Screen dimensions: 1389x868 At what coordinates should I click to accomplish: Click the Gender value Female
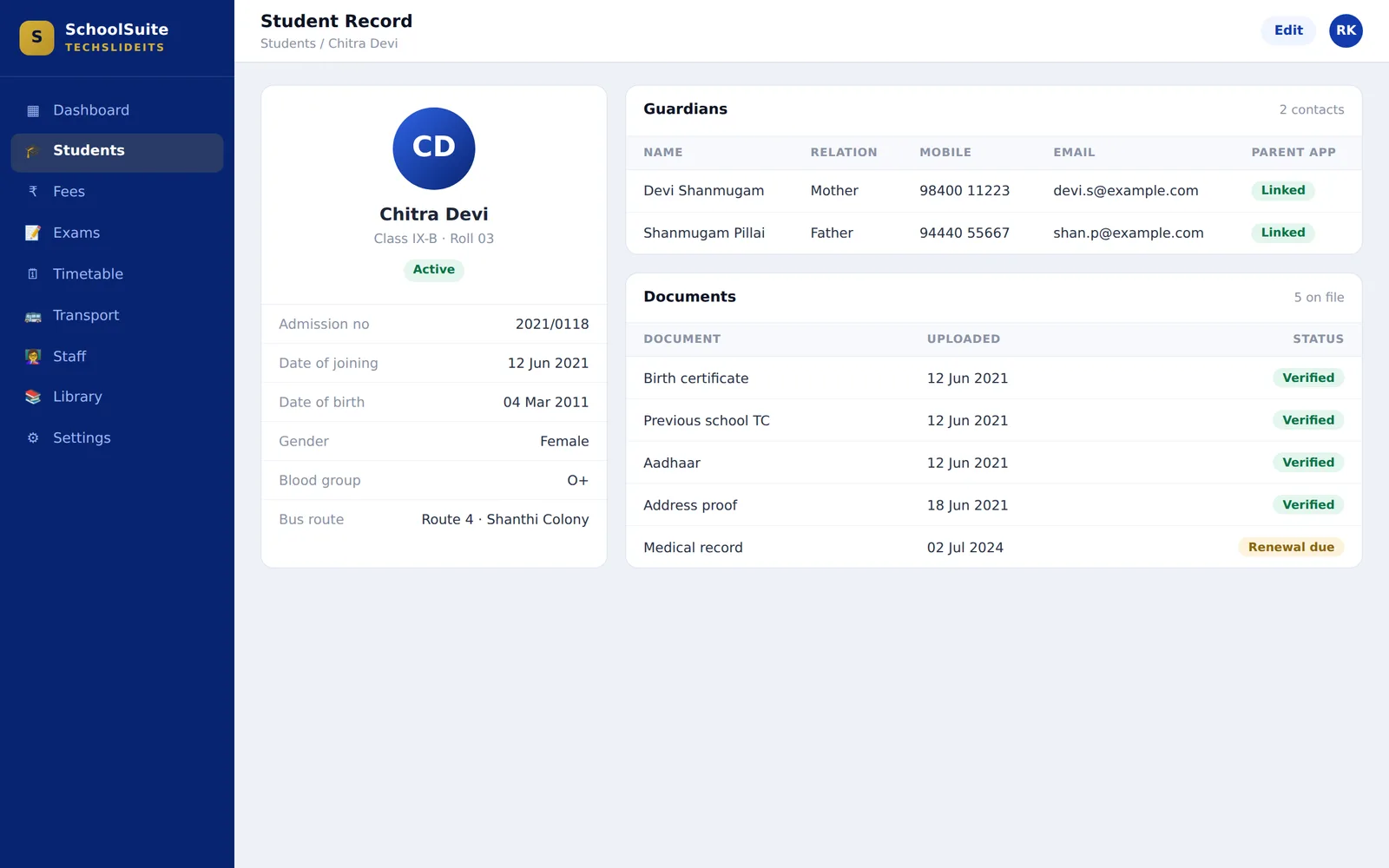coord(564,441)
